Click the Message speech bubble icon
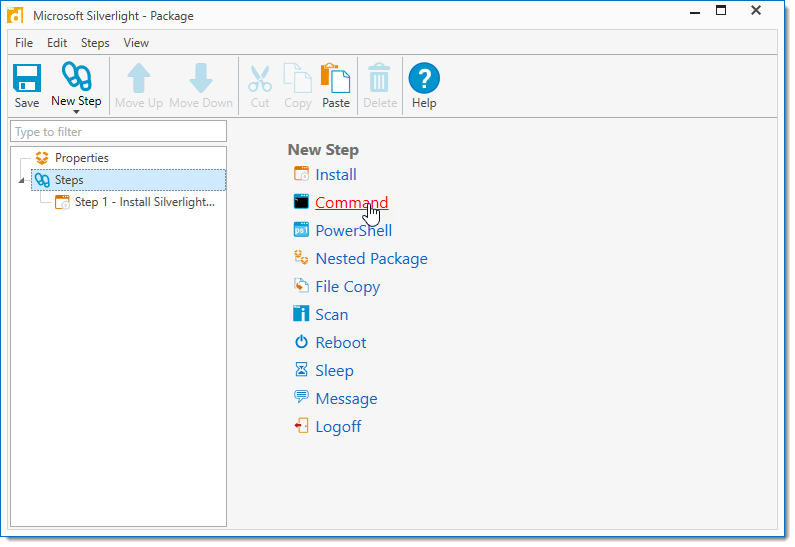 click(x=301, y=398)
